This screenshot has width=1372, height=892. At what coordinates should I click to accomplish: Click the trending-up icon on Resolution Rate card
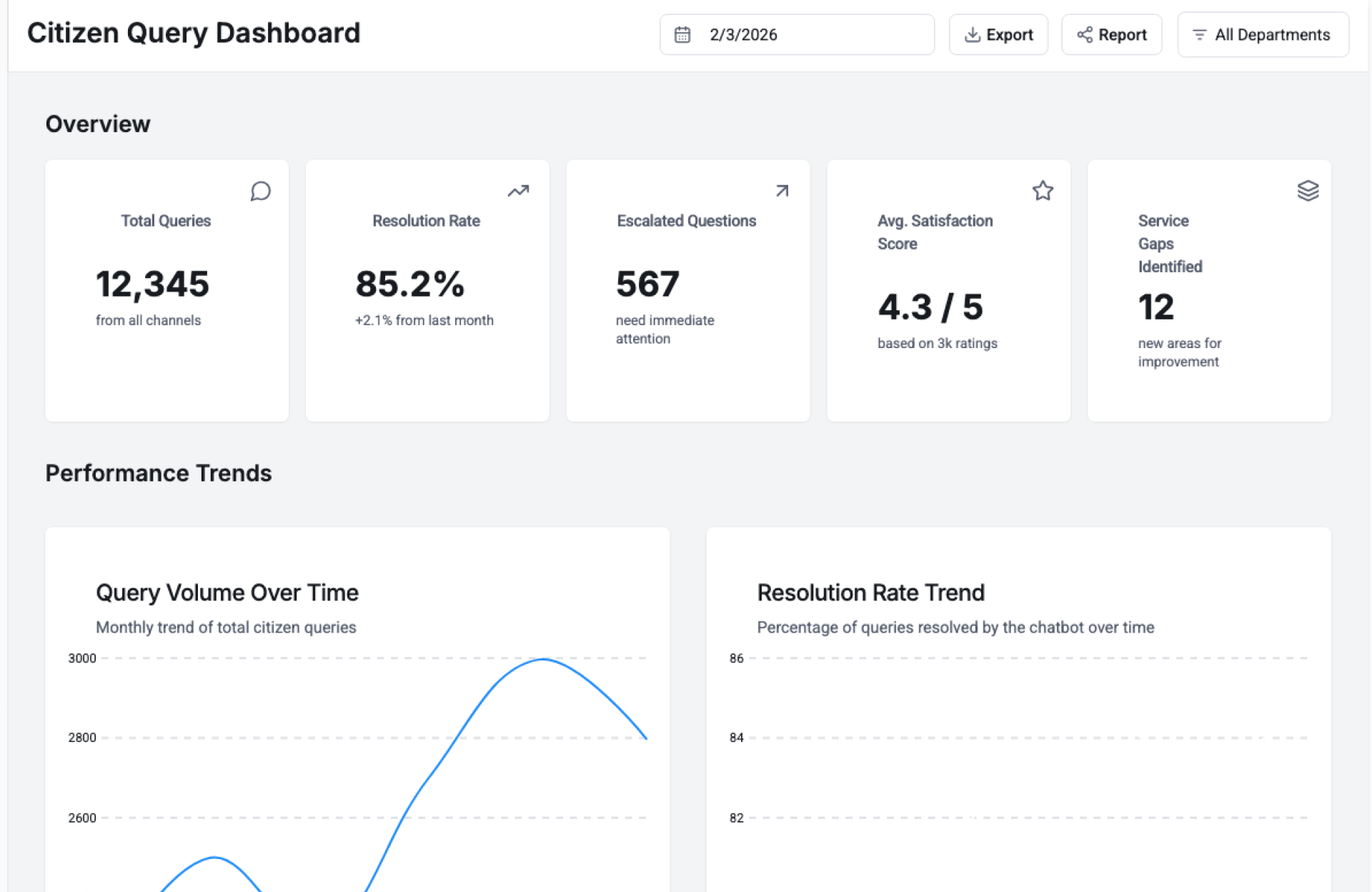tap(518, 191)
